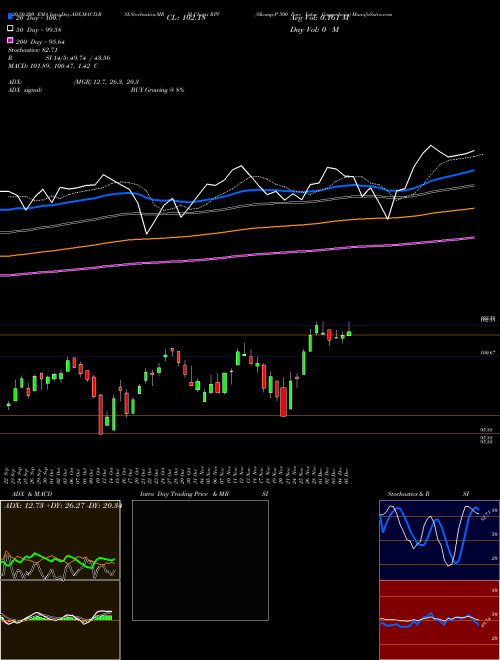Click the '(MGR) 12.7, 26.3, 20.3' ADX values
The image size is (500, 660).
106,82
